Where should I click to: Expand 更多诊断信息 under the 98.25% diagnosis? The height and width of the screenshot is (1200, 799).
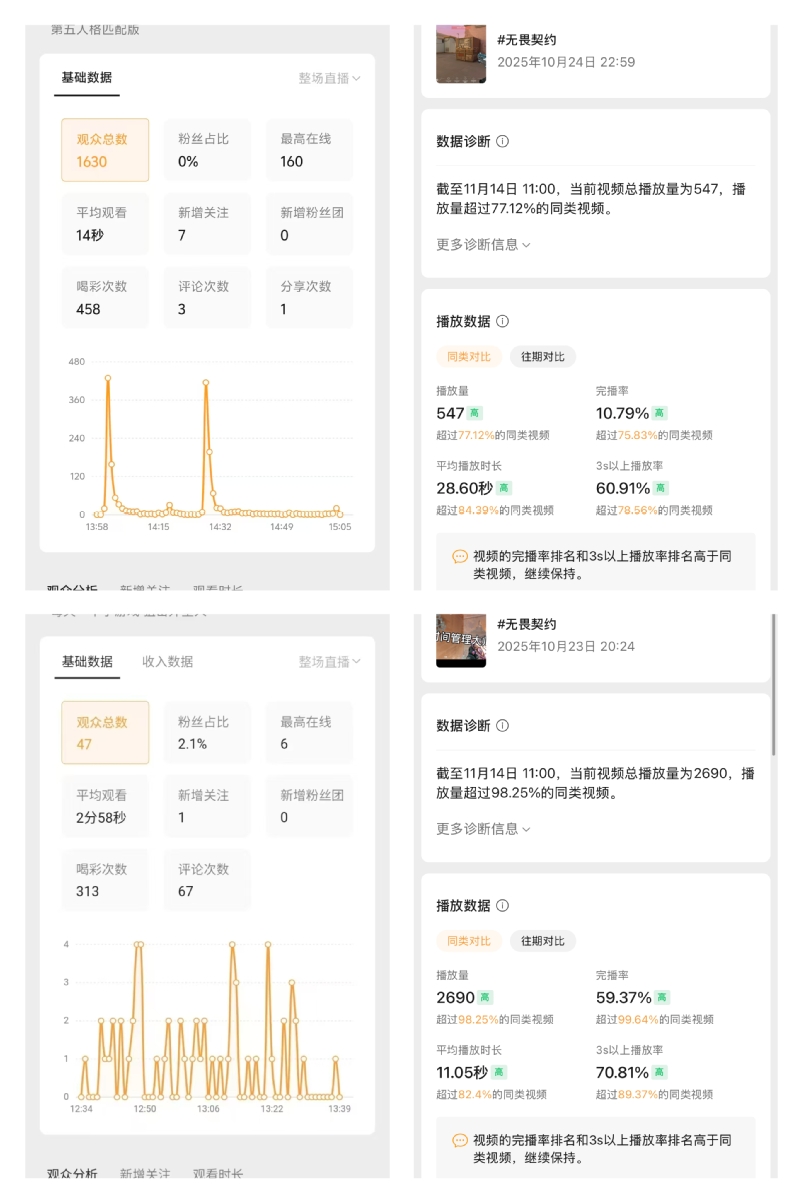[x=483, y=829]
